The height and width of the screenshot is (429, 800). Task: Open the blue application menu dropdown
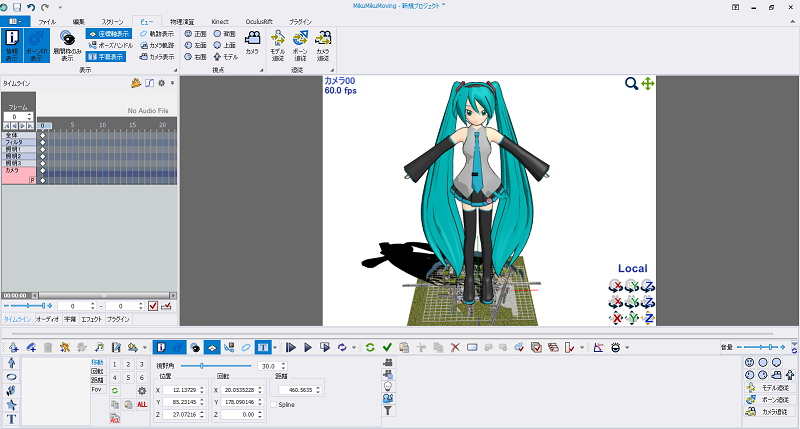click(15, 21)
